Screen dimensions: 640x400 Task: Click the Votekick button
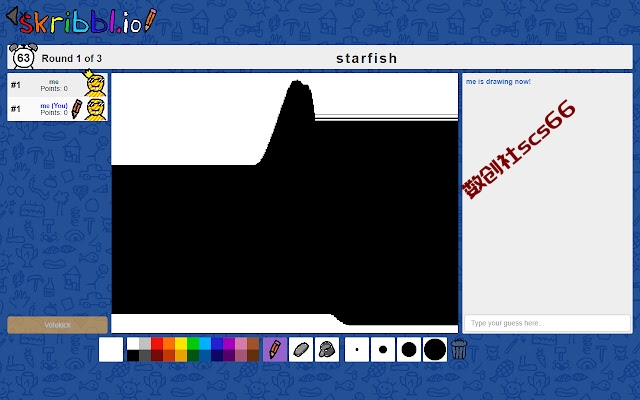tap(58, 325)
